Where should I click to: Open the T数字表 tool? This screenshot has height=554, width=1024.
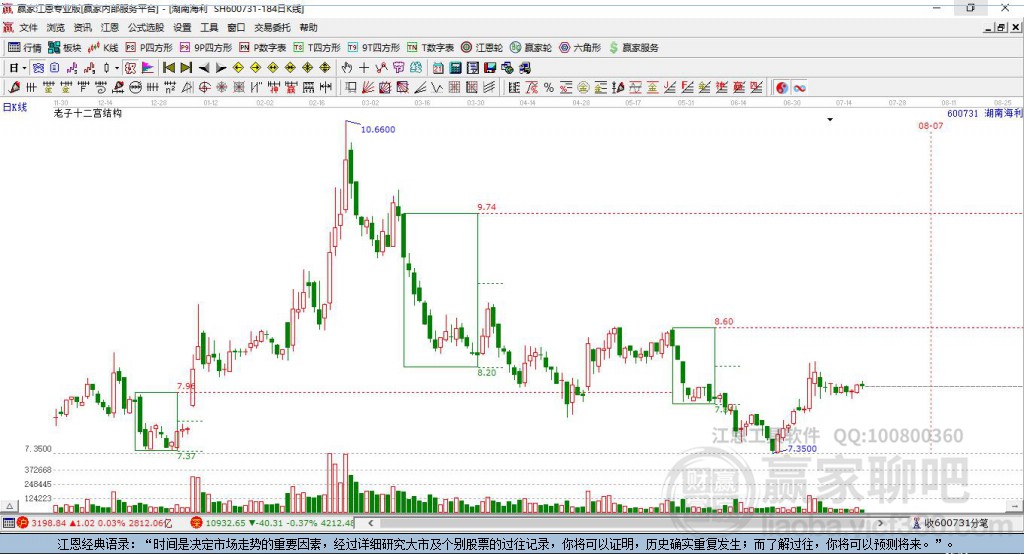point(430,48)
